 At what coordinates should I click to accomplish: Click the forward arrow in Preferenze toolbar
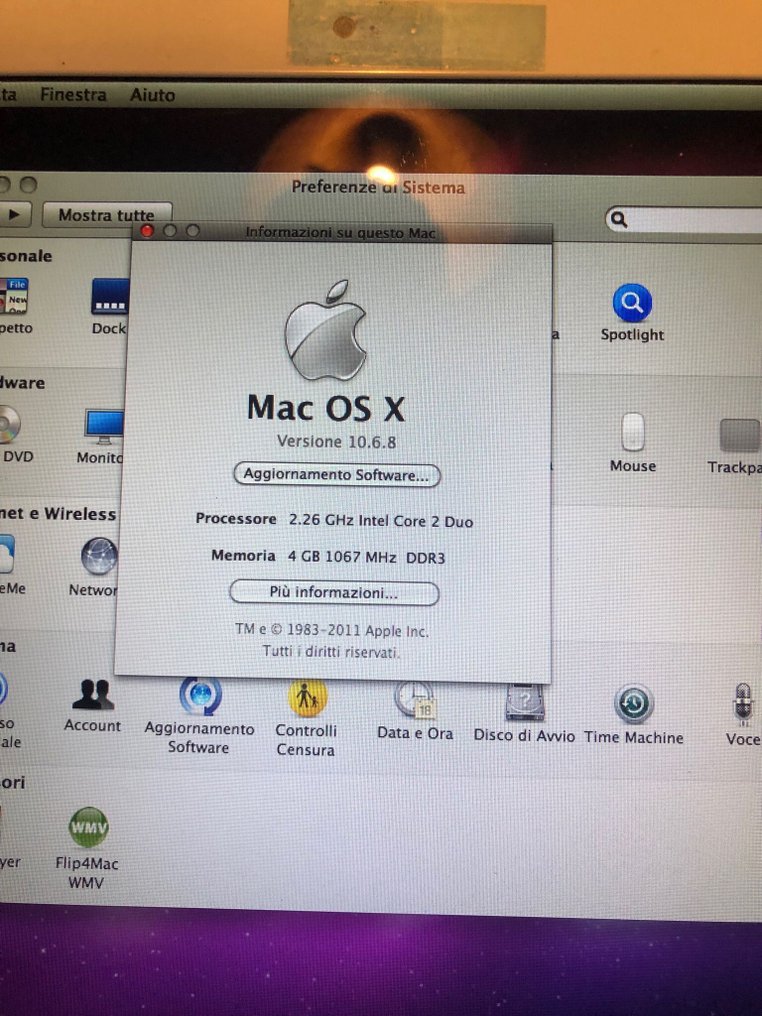[x=14, y=214]
